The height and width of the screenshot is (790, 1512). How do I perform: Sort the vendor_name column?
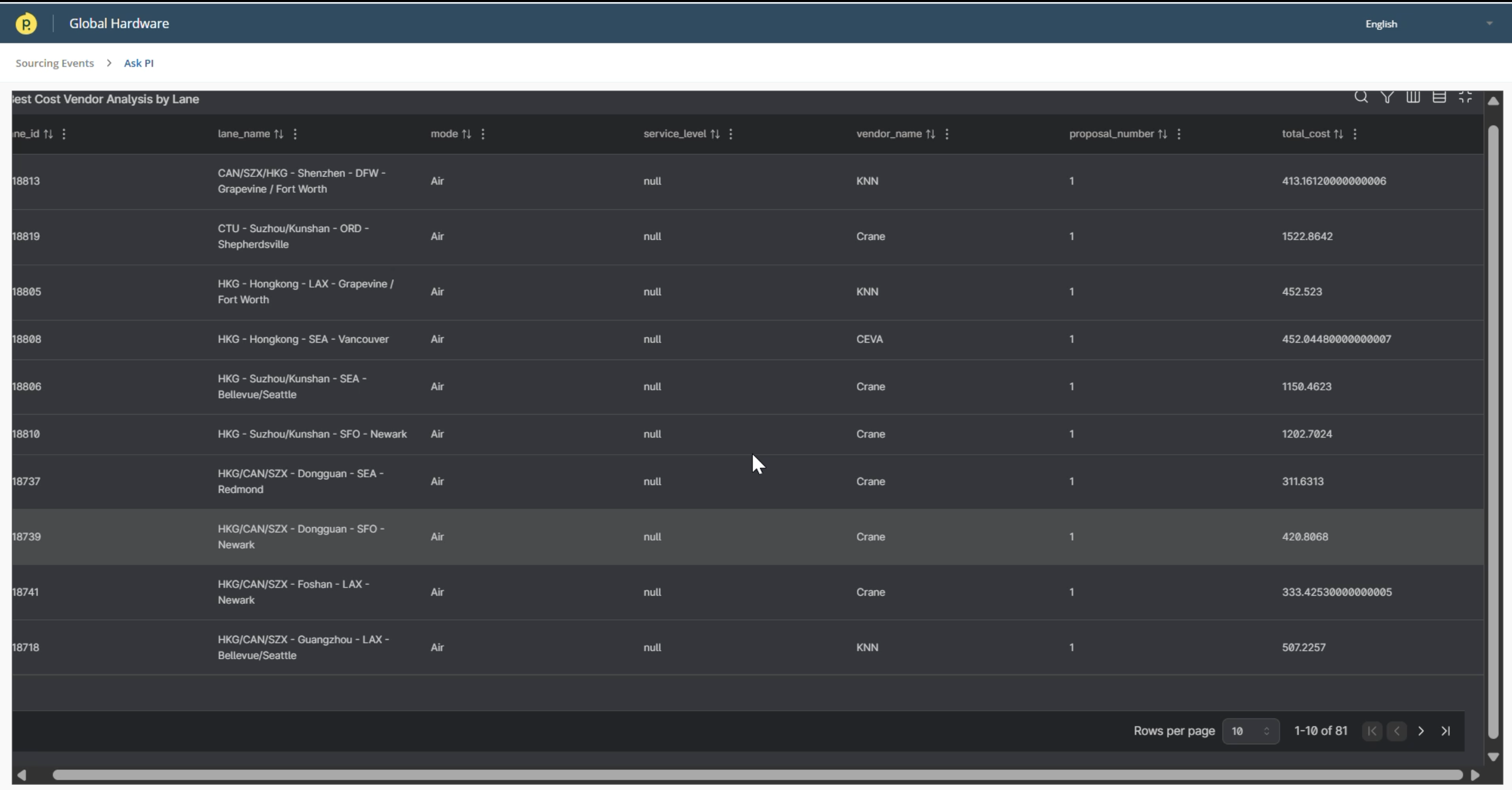pos(930,134)
